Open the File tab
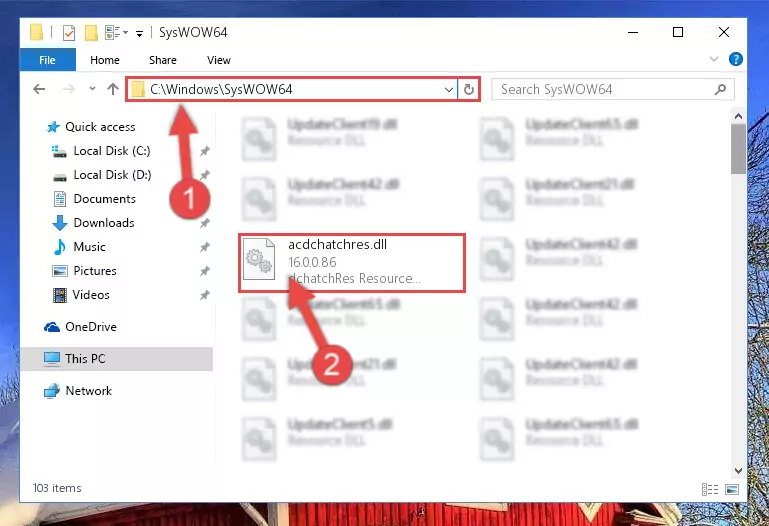Image resolution: width=769 pixels, height=526 pixels. click(x=48, y=60)
